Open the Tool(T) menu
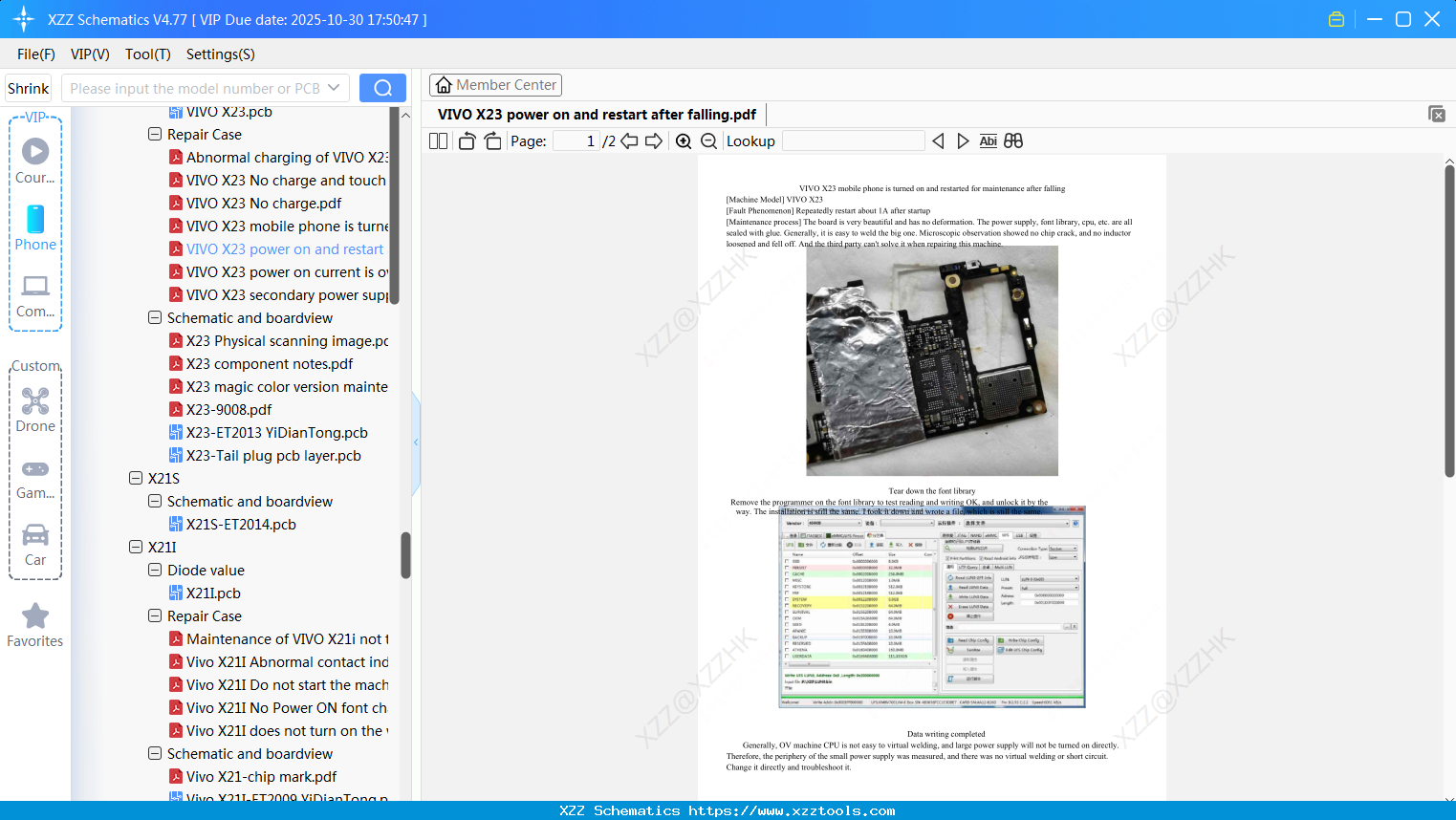 click(148, 54)
